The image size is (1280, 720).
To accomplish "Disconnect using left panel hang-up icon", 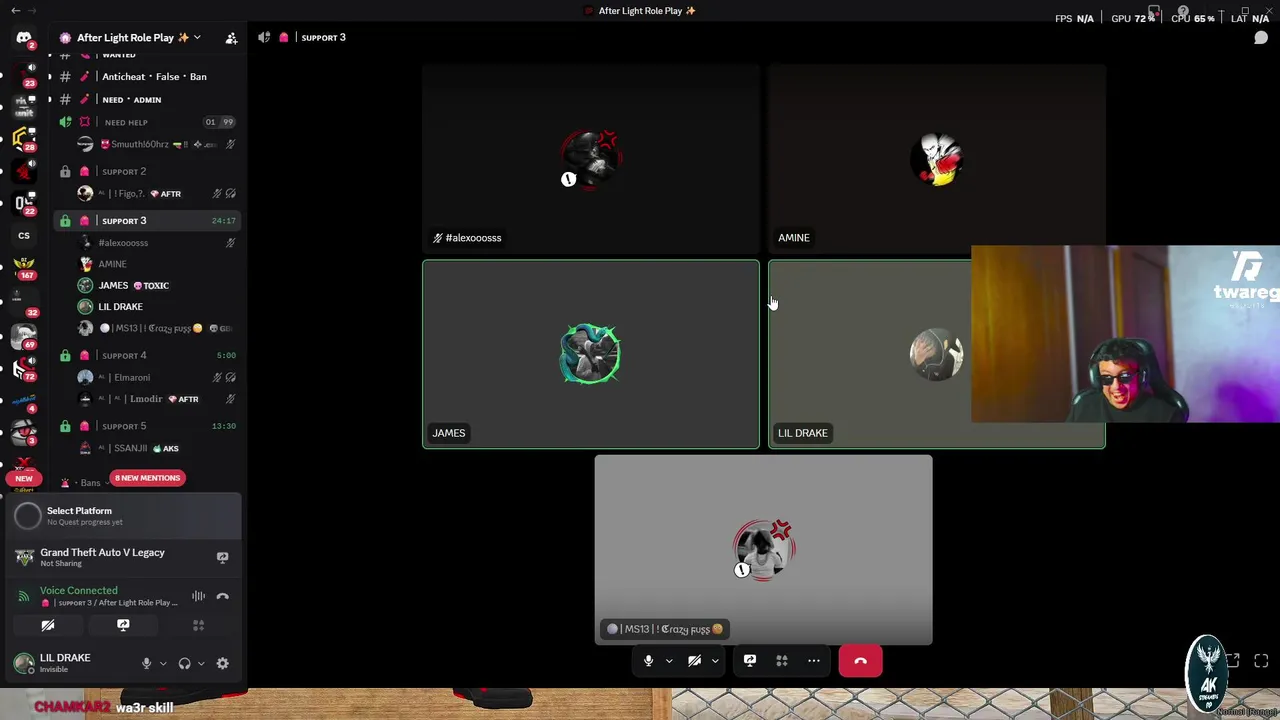I will pyautogui.click(x=222, y=596).
